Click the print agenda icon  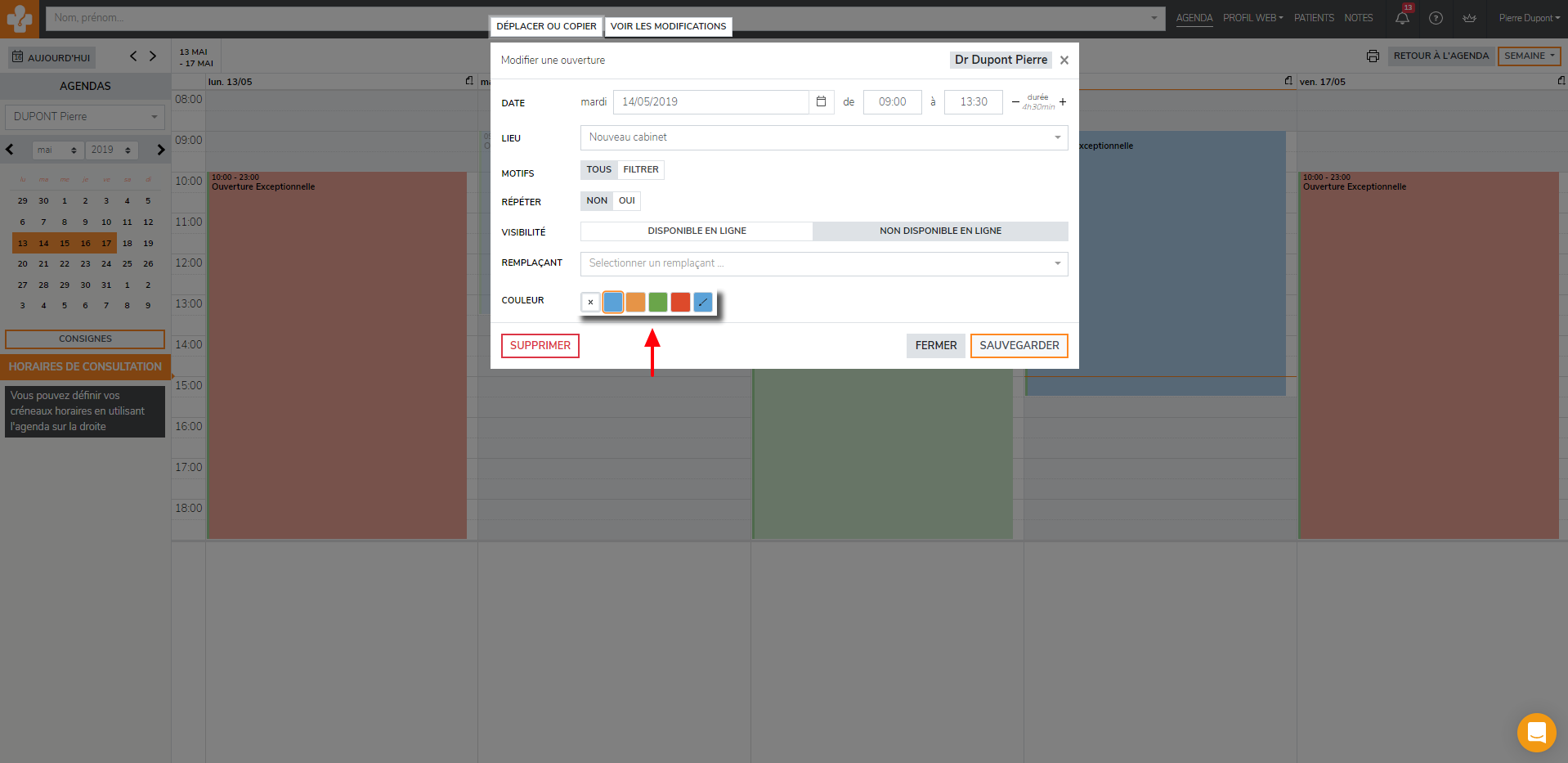[1373, 56]
